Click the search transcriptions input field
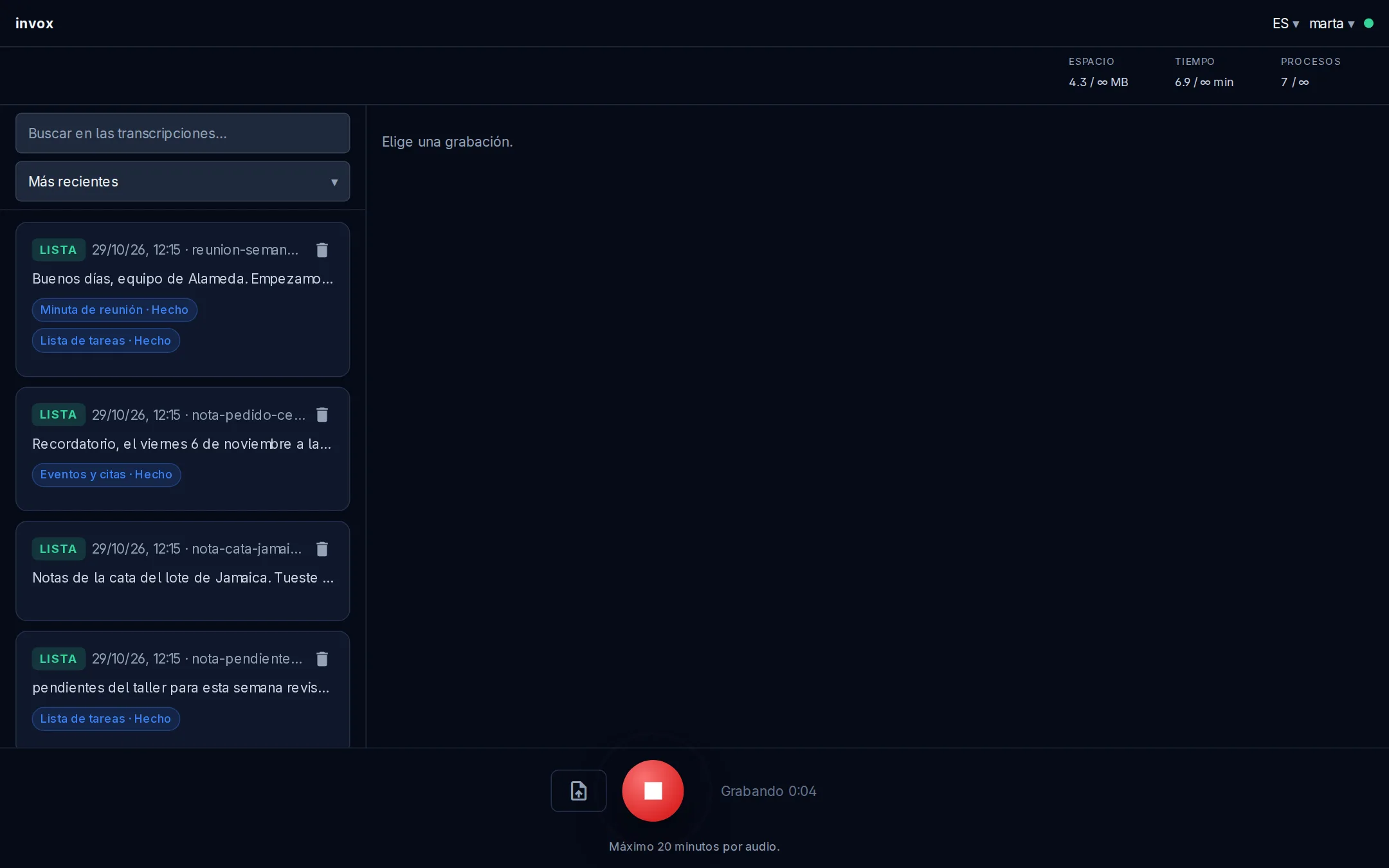Image resolution: width=1389 pixels, height=868 pixels. click(183, 133)
